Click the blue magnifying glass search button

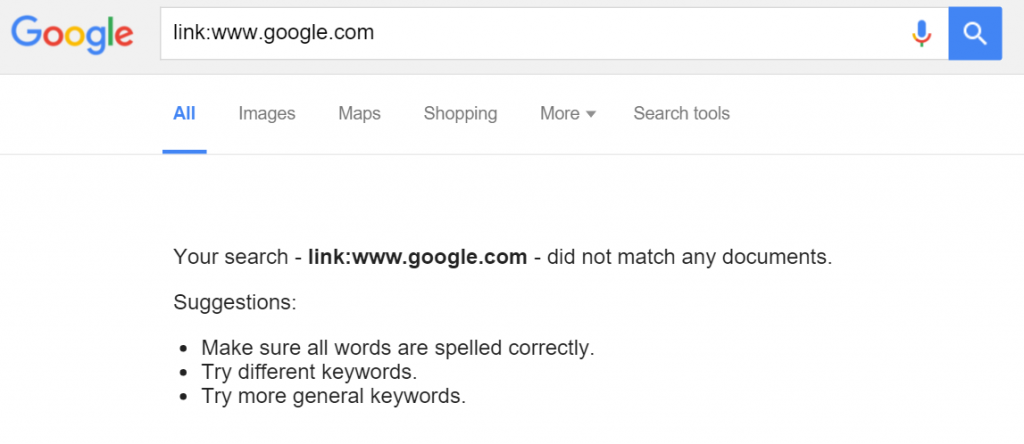pyautogui.click(x=975, y=33)
